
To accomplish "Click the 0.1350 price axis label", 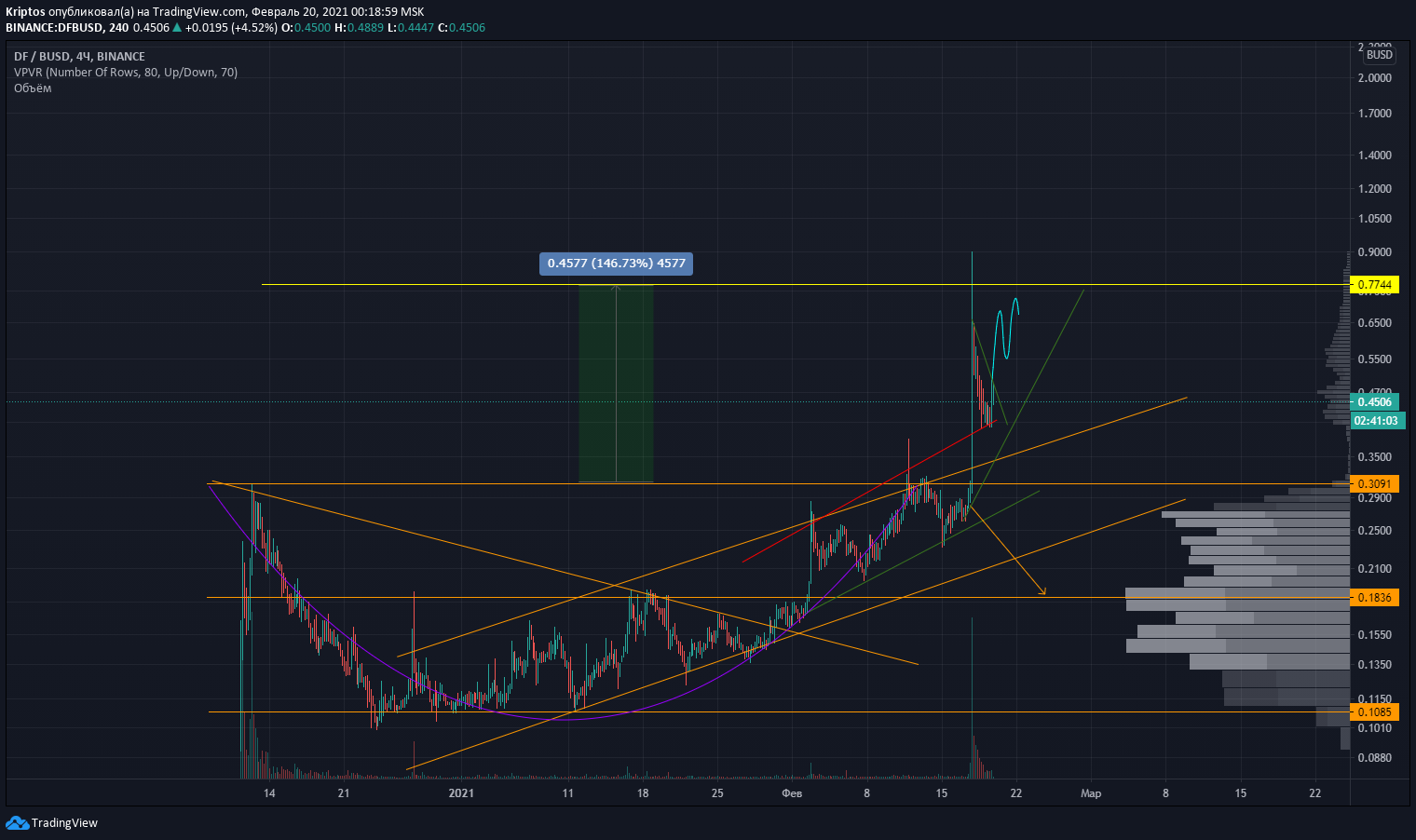I will [1375, 665].
